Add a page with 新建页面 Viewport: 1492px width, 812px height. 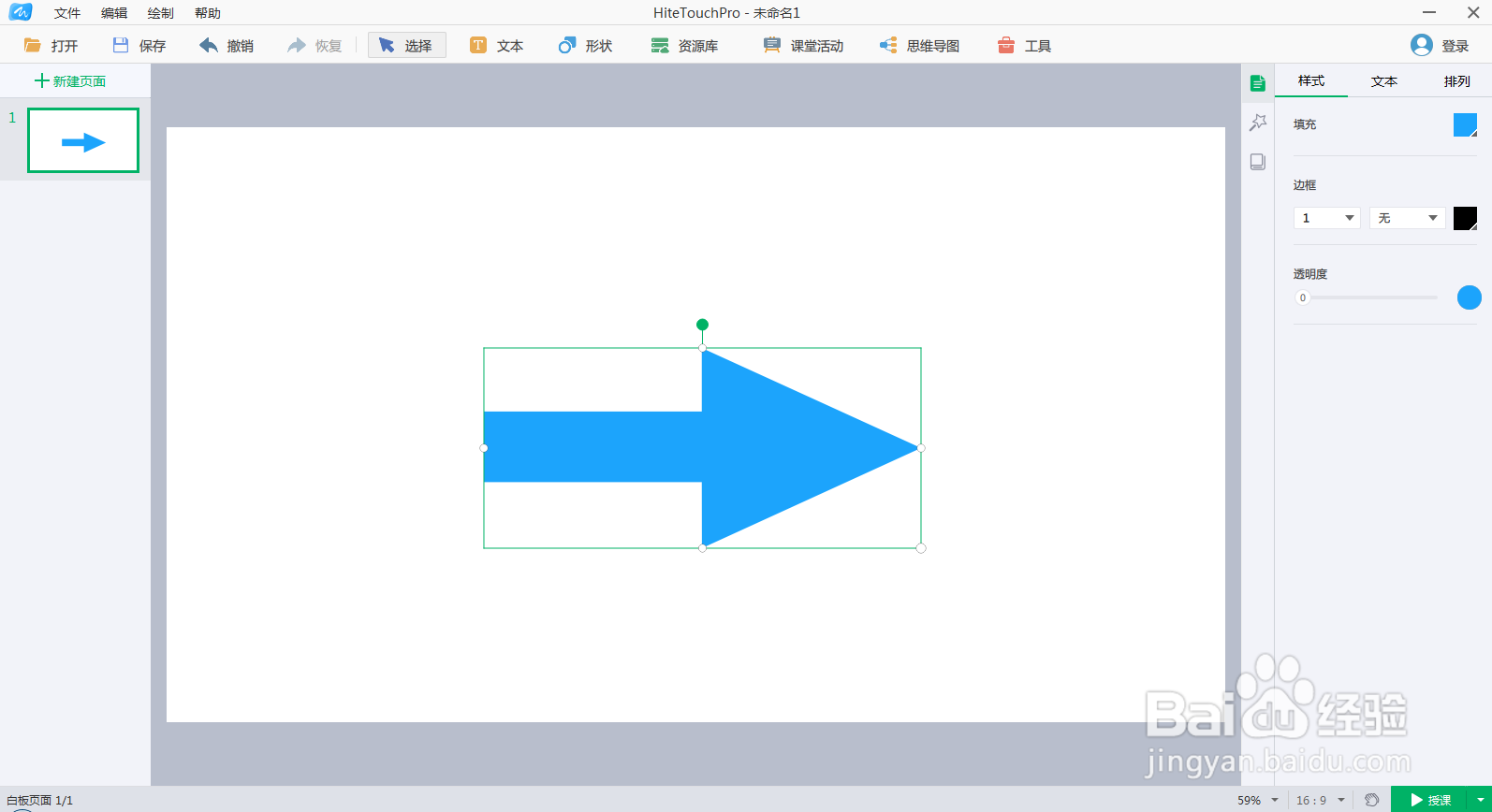pyautogui.click(x=70, y=81)
